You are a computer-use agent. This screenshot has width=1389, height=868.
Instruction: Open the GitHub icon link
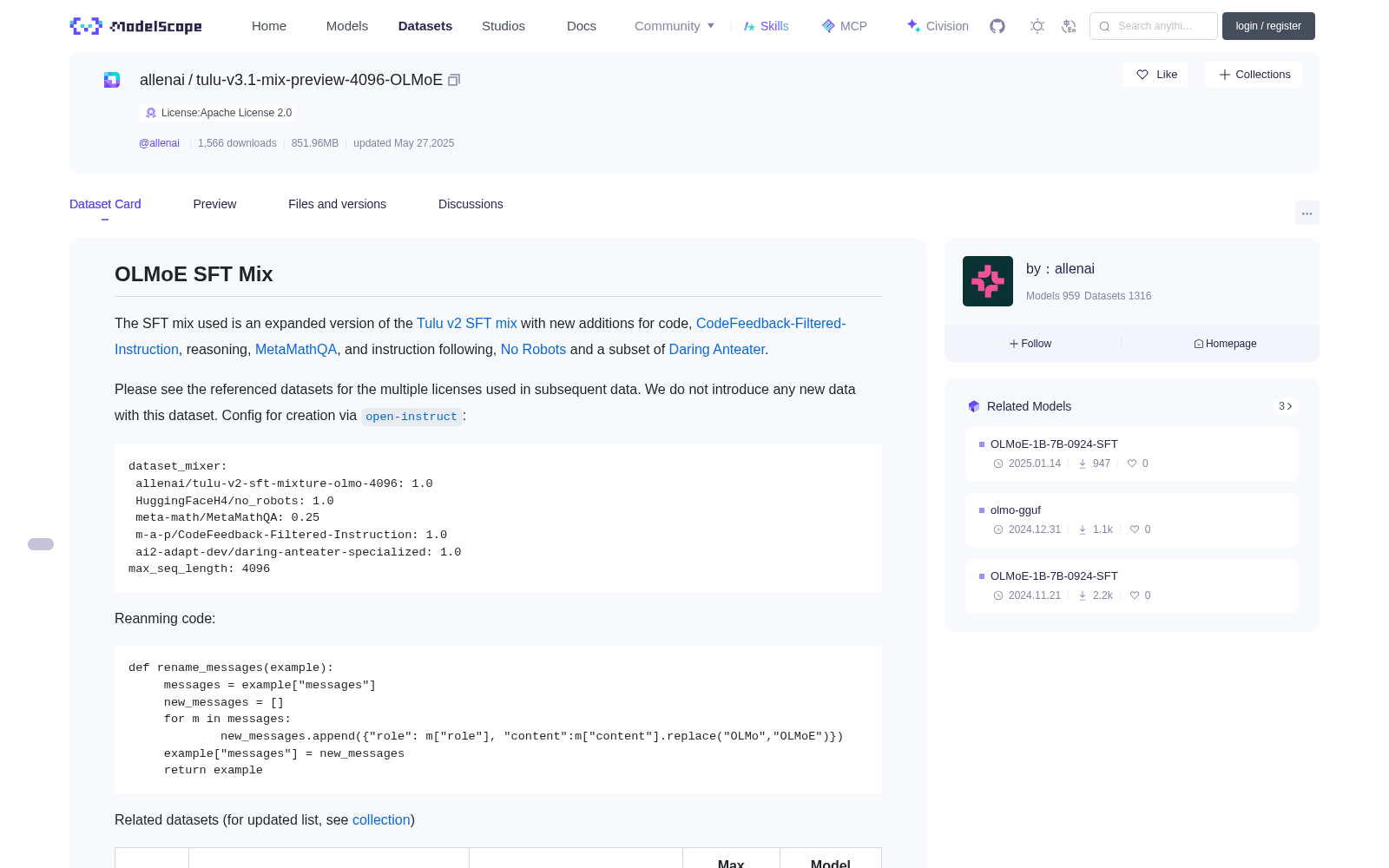(997, 26)
